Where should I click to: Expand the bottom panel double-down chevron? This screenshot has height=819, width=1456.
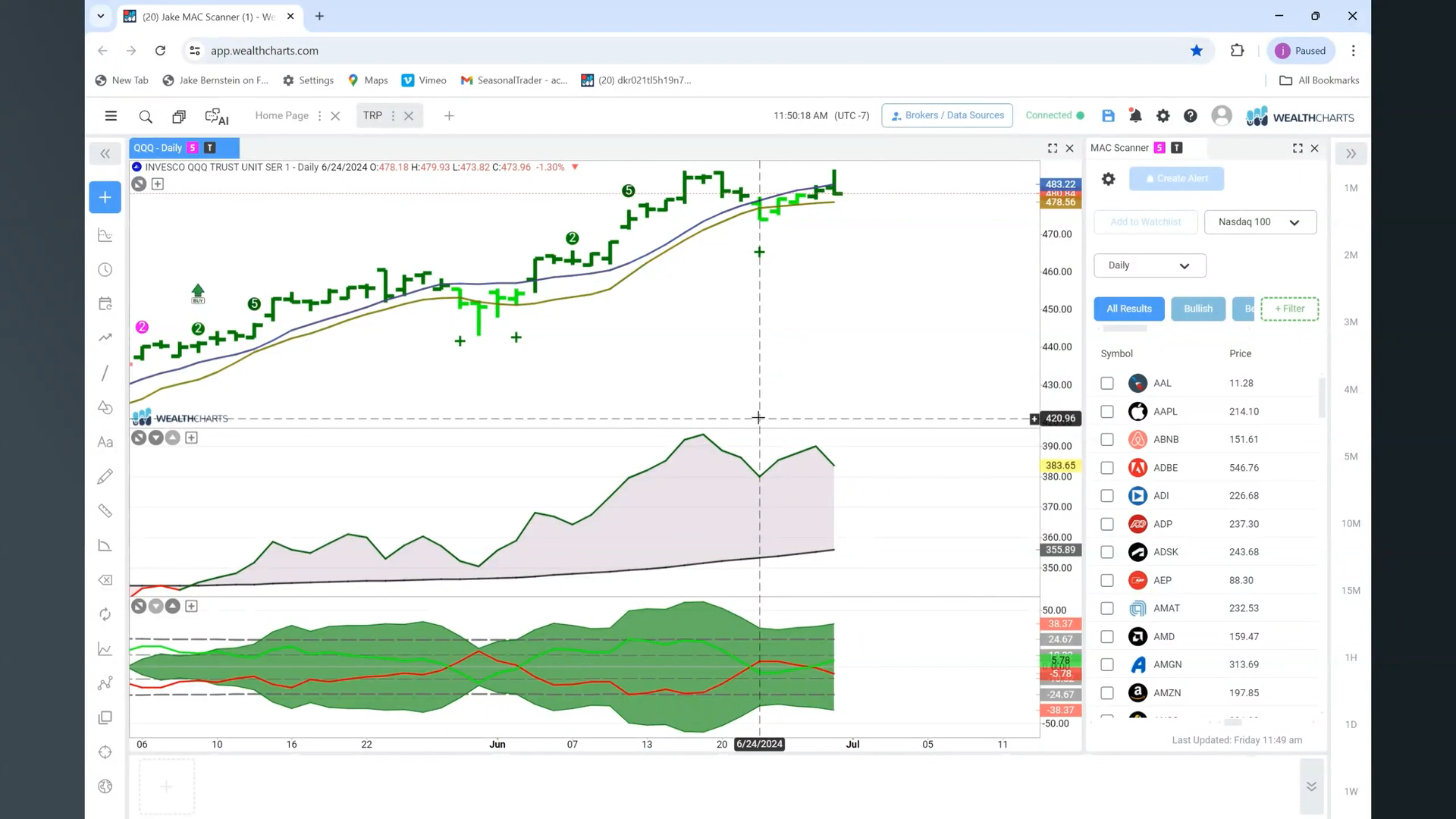pos(1311,786)
